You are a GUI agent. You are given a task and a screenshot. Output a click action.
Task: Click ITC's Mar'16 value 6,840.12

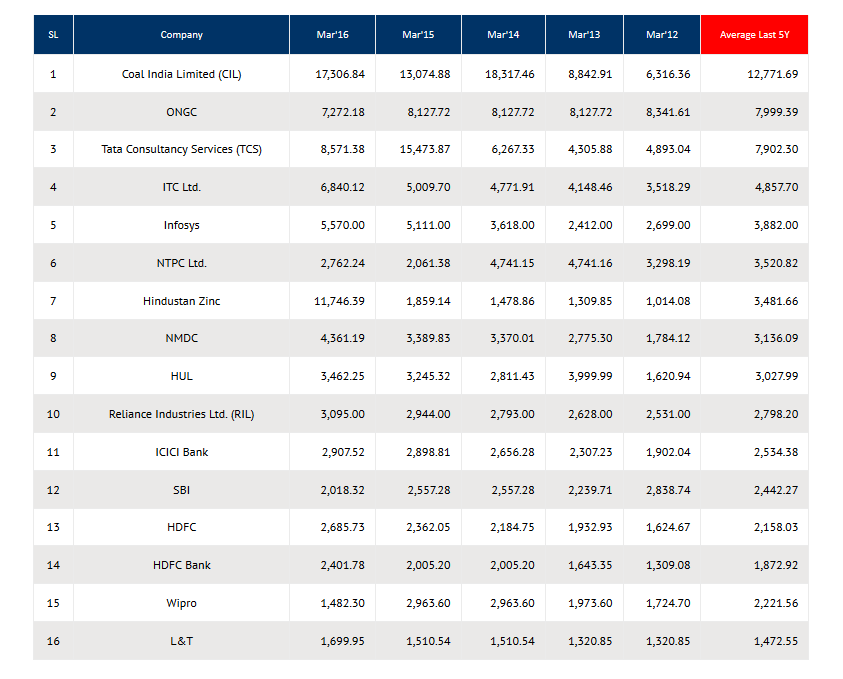pos(342,188)
